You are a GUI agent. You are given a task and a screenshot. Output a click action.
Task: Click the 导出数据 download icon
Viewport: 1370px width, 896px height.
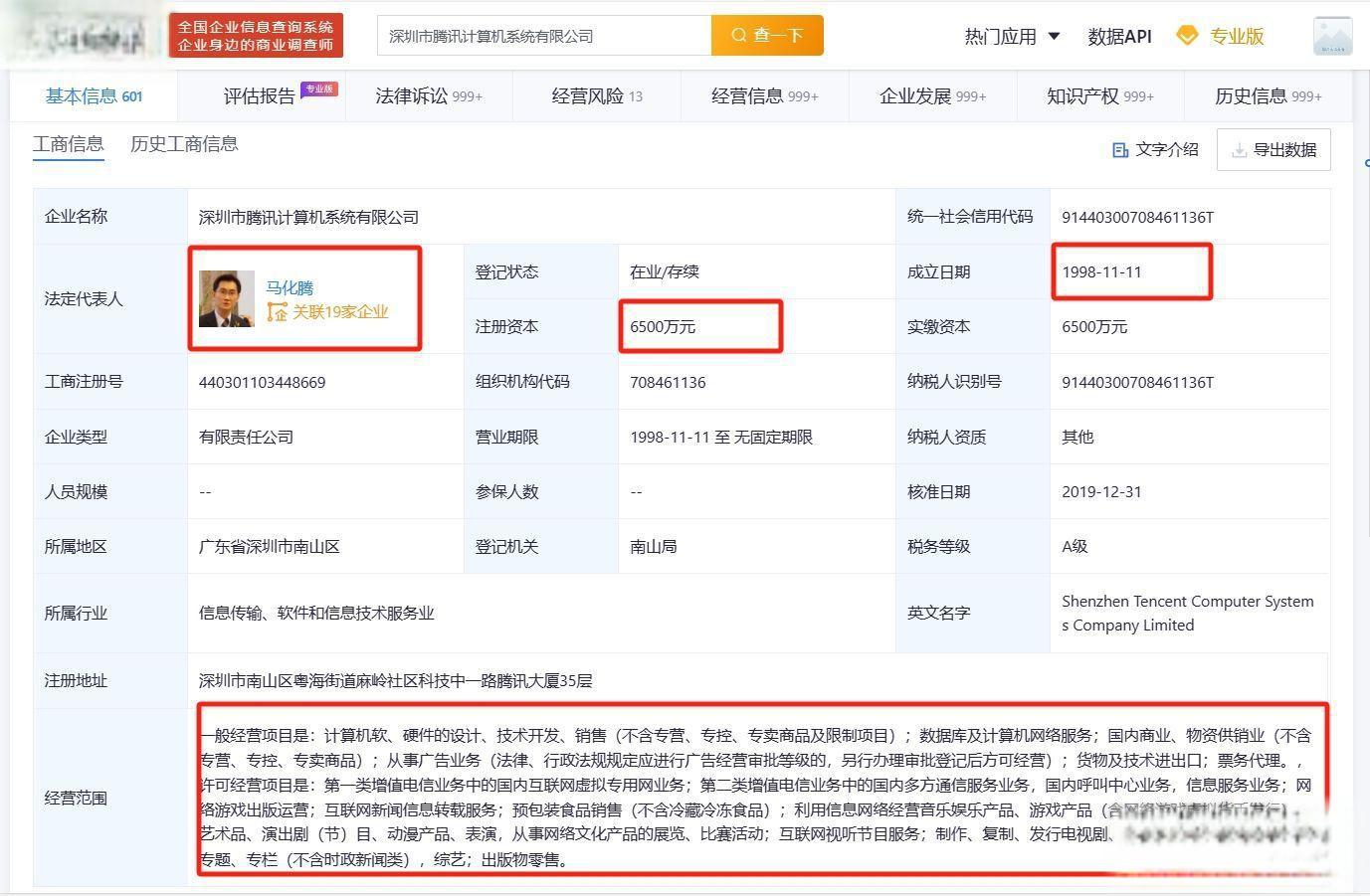(x=1239, y=150)
